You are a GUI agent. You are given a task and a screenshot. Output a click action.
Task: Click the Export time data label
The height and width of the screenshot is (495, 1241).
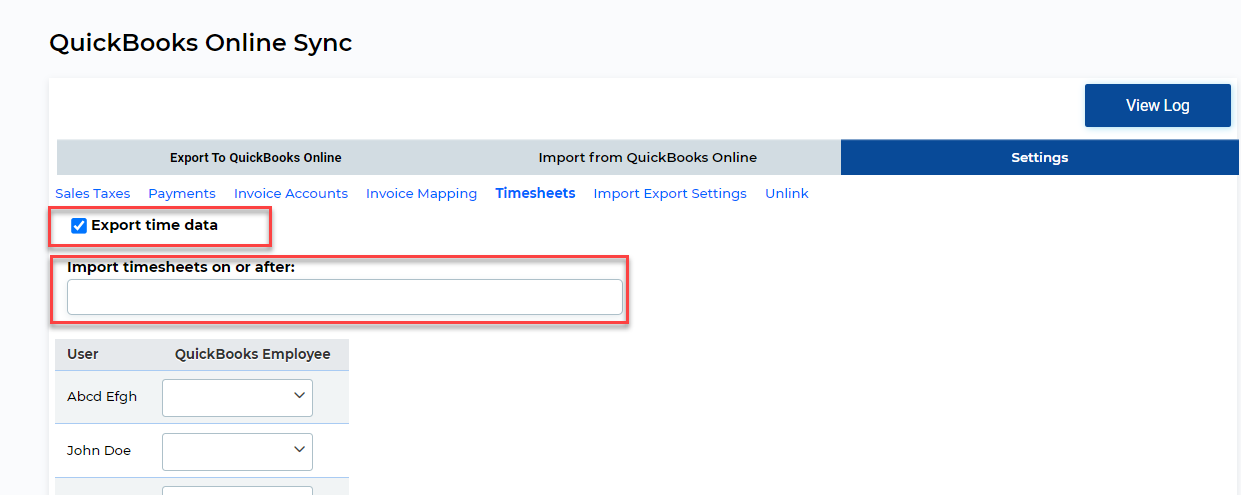click(x=154, y=226)
